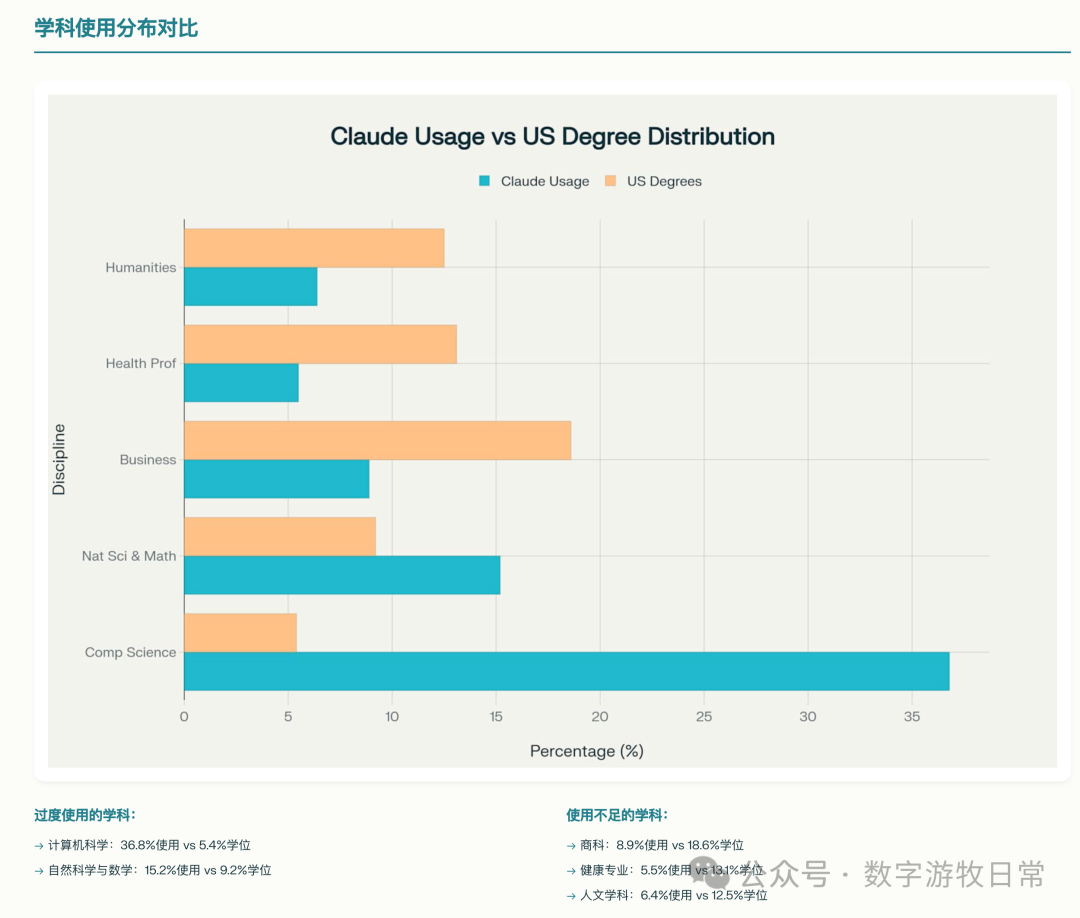Click the Percentage (%) axis label
Image resolution: width=1080 pixels, height=918 pixels.
click(586, 750)
